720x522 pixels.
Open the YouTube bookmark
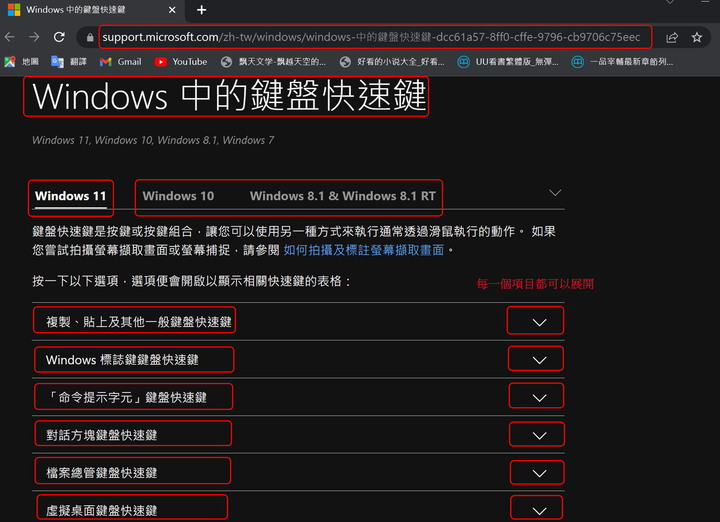(180, 62)
